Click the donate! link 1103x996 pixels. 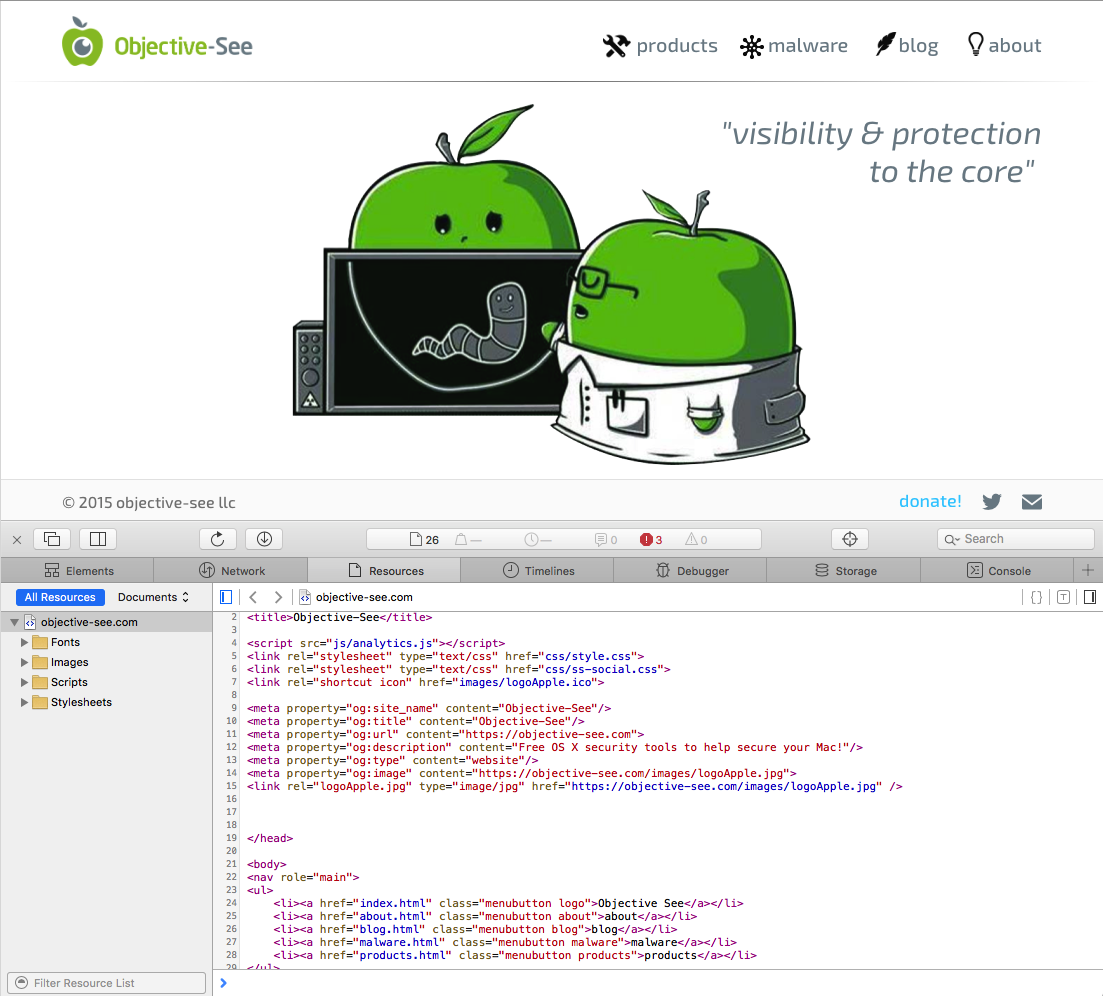(x=930, y=502)
